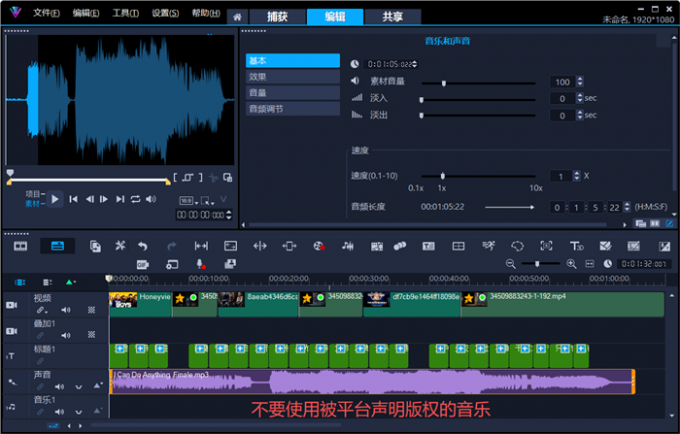Redo the last undone edit
Screen dimensions: 680x434
pos(172,246)
